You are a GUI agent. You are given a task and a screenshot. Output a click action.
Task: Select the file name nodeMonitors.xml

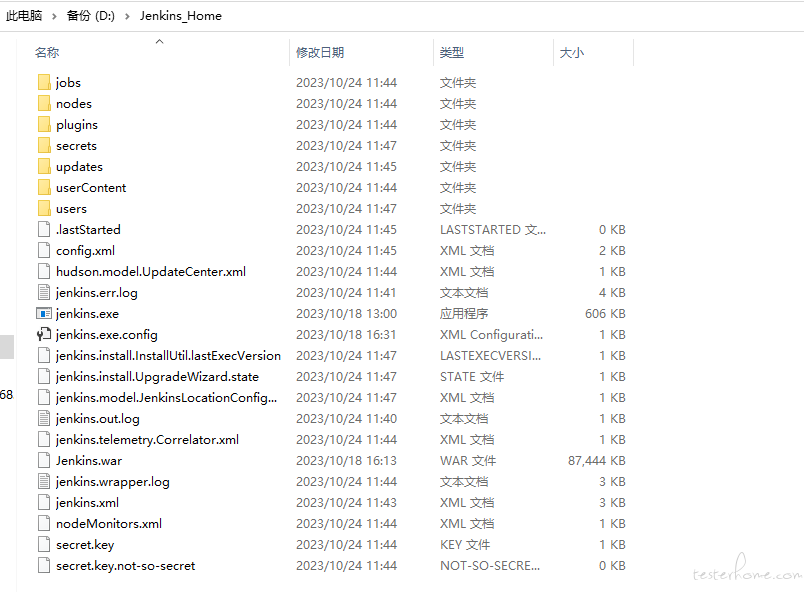pyautogui.click(x=109, y=524)
